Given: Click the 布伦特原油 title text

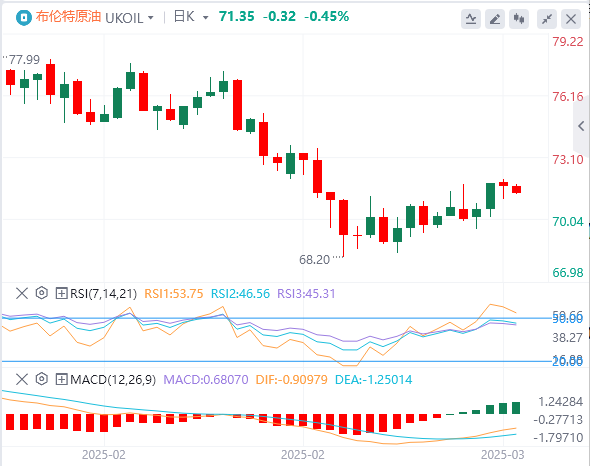Looking at the screenshot, I should coord(68,17).
